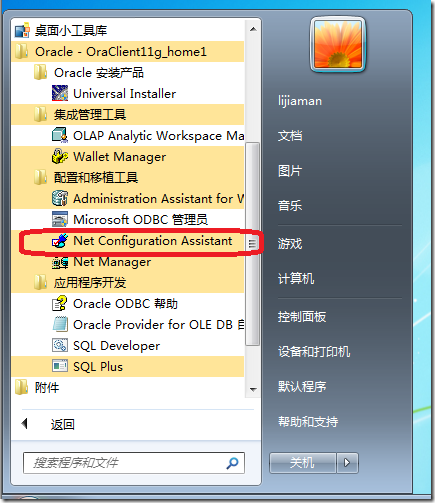Screen dimensions: 435x503
Task: Launch Microsoft ODBC 管理员 entry text
Action: pos(141,220)
